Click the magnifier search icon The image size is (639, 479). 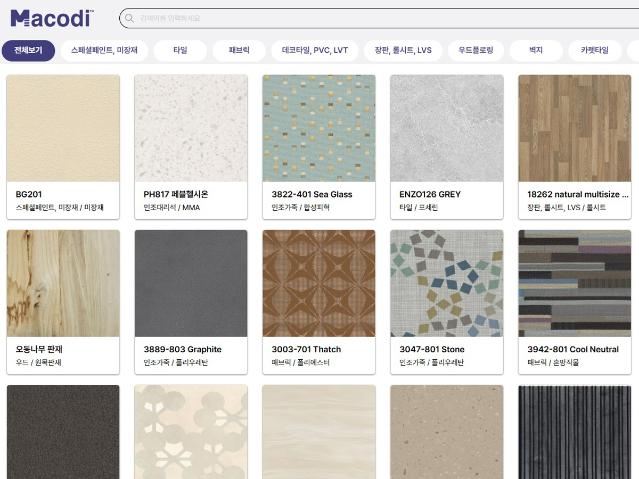tap(130, 18)
